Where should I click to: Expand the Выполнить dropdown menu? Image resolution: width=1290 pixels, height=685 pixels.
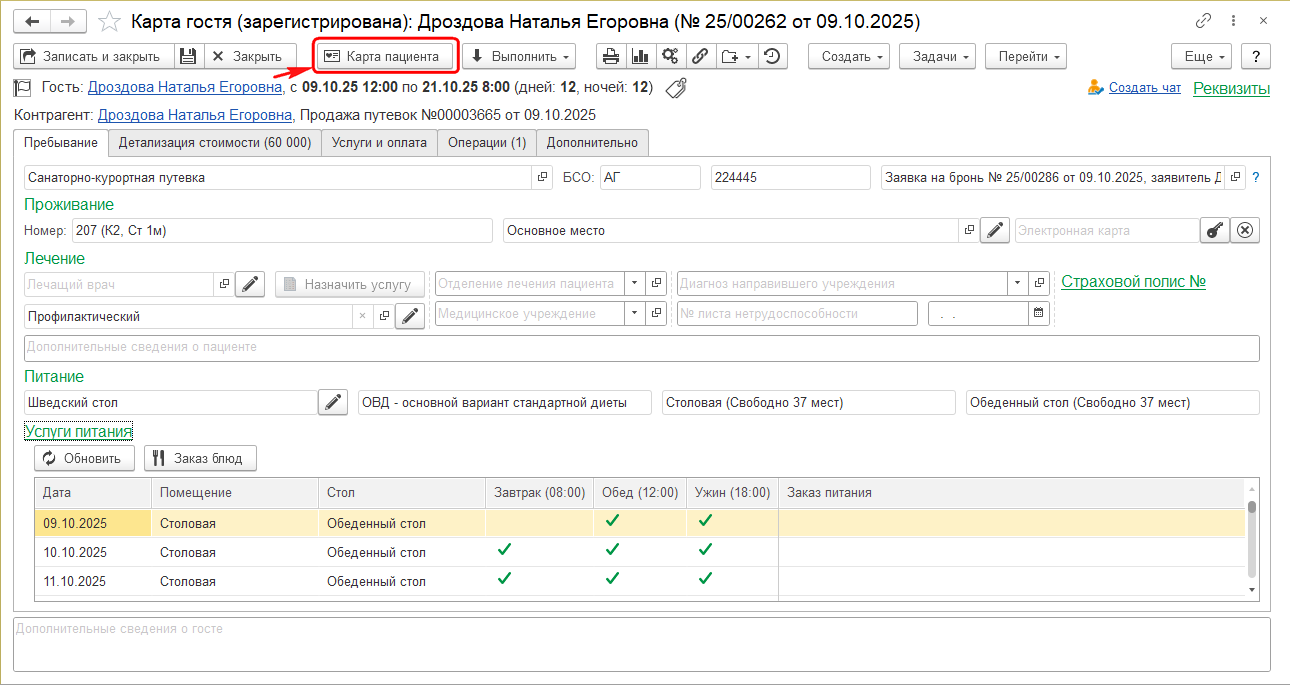coord(519,57)
